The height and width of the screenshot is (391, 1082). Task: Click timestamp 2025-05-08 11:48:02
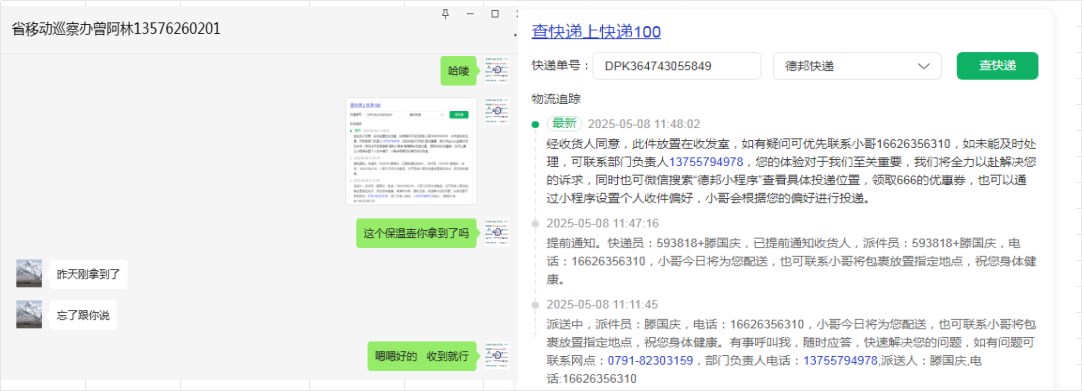(x=644, y=124)
